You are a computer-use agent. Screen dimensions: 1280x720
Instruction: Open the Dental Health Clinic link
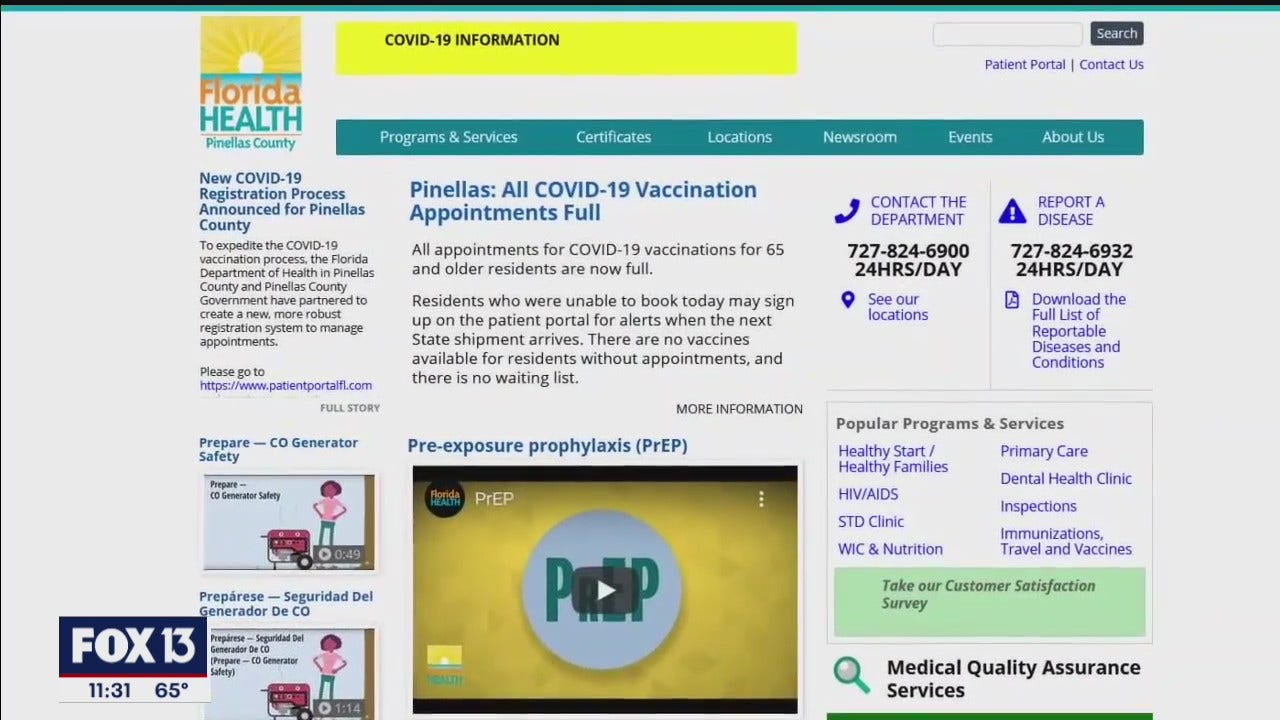point(1065,479)
